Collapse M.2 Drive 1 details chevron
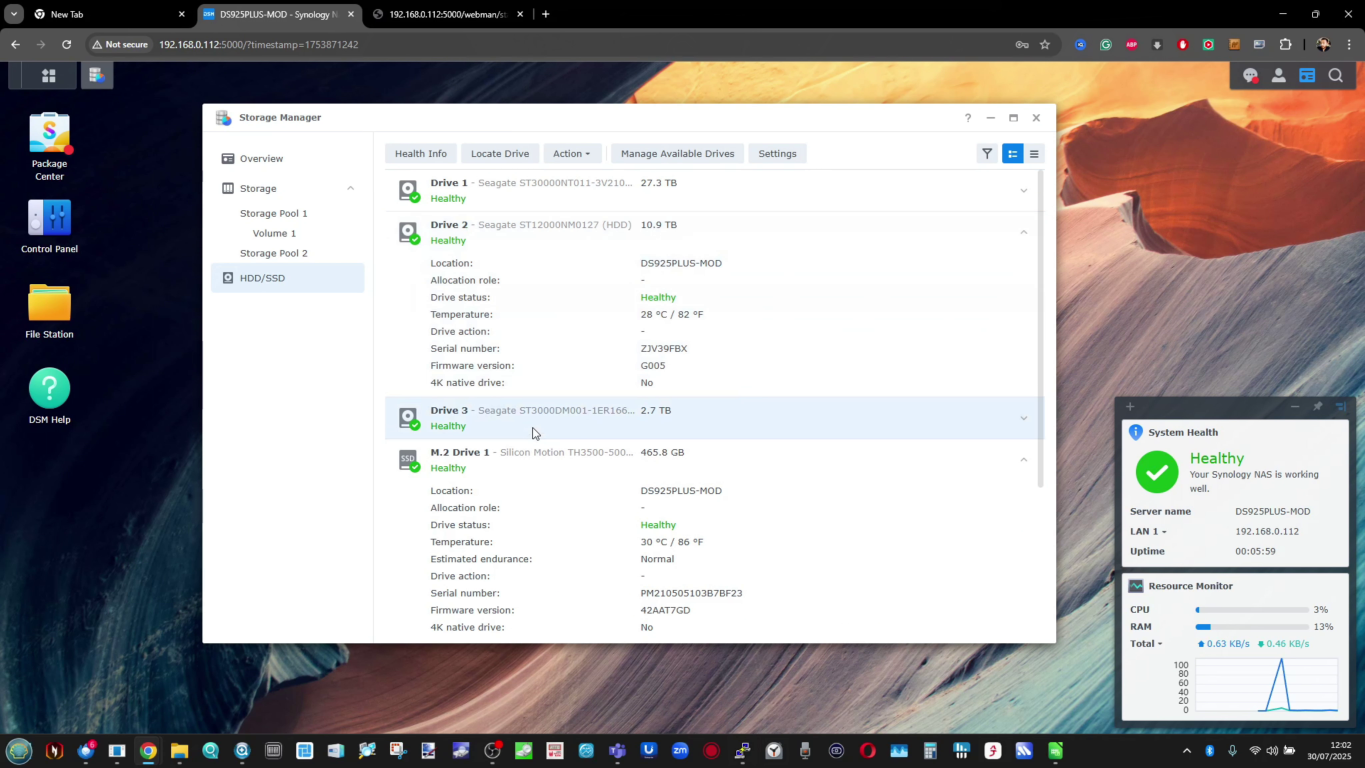1365x768 pixels. [1023, 460]
